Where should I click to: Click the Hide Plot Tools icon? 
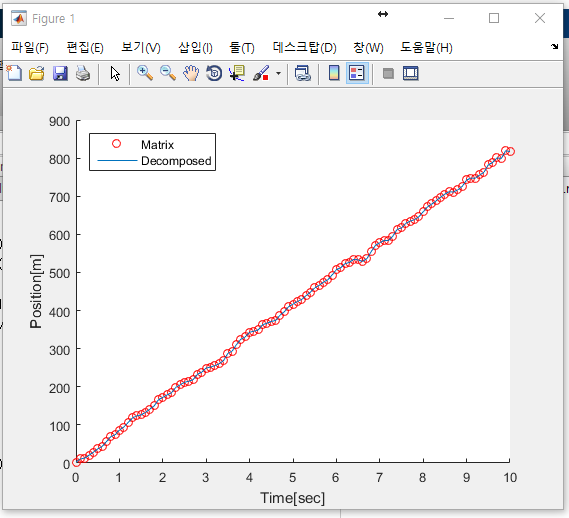point(388,74)
